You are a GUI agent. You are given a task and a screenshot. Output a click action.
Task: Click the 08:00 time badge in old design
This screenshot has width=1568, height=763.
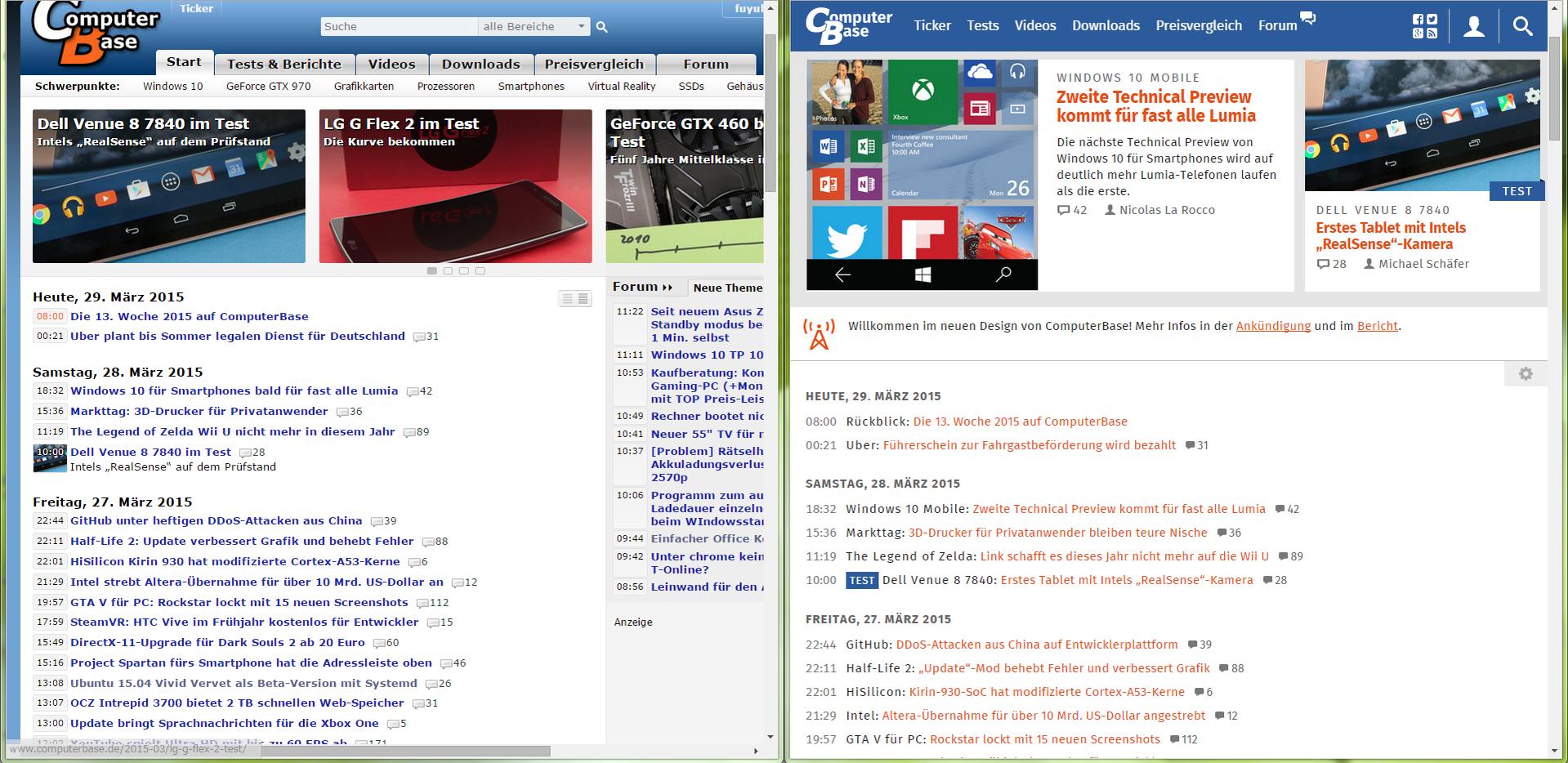tap(50, 317)
